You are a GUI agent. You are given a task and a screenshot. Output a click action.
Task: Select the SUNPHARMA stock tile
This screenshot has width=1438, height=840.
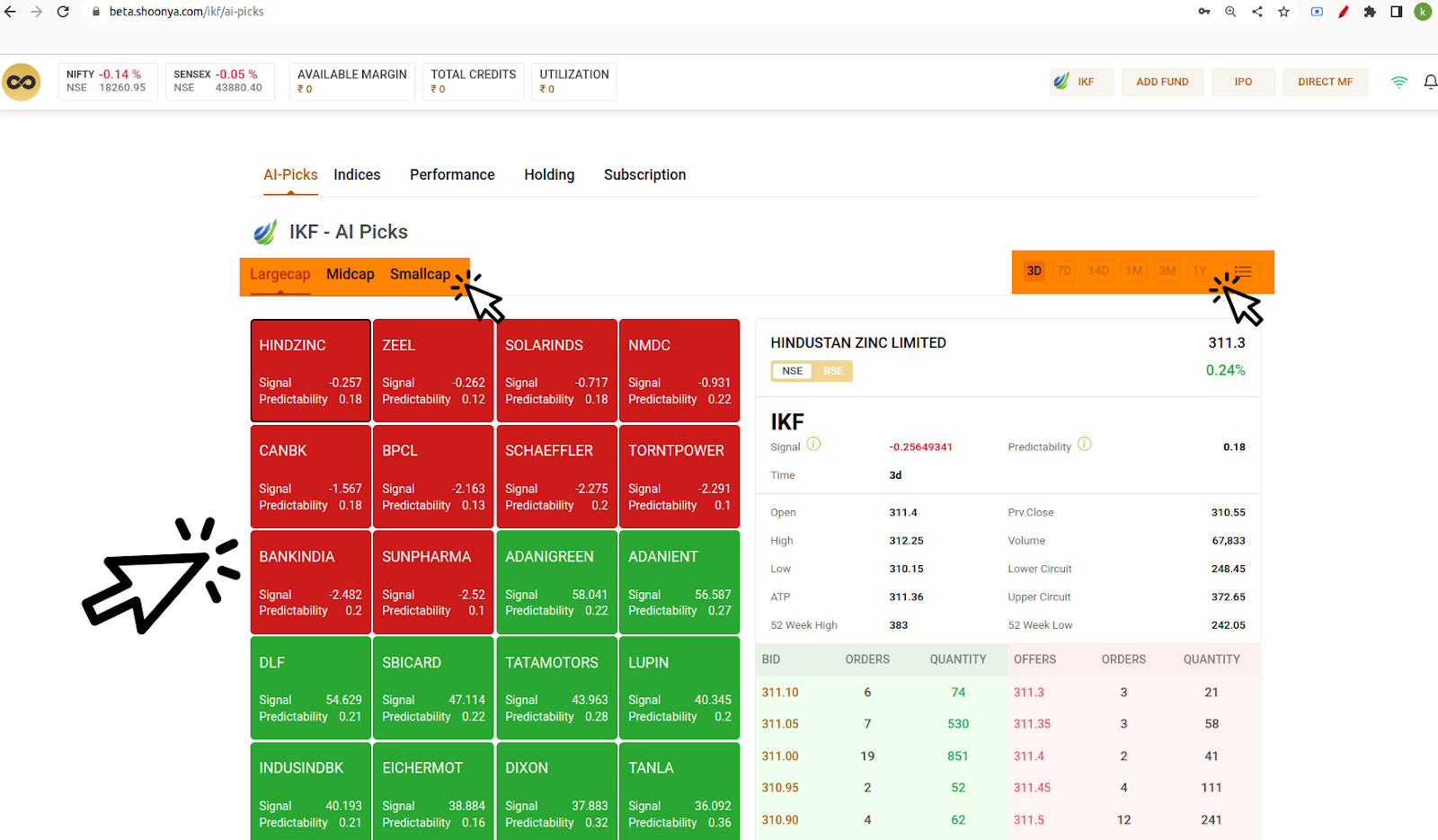coord(433,582)
